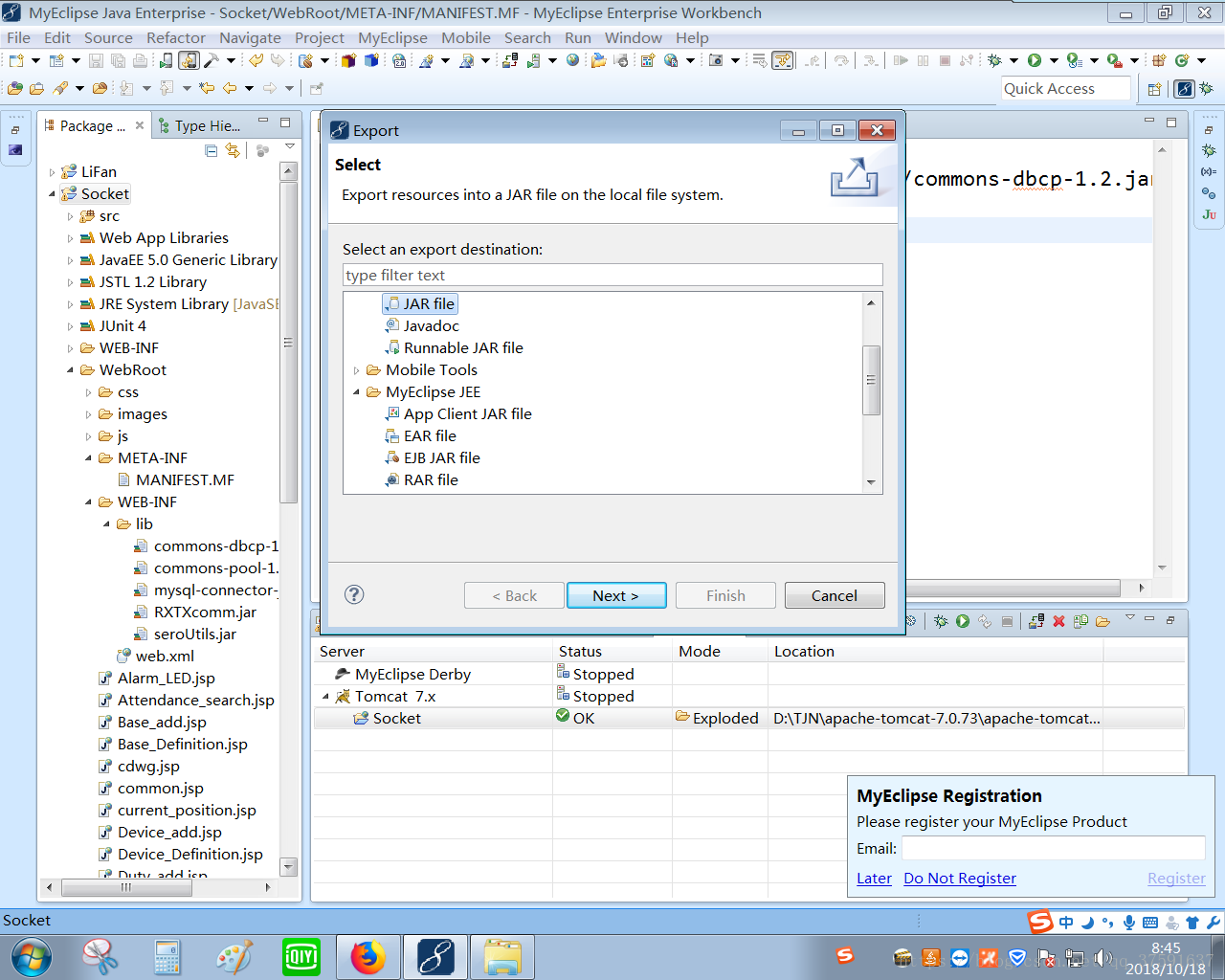Screen dimensions: 1225x980
Task: Select web.xml in Package Explorer
Action: click(165, 657)
